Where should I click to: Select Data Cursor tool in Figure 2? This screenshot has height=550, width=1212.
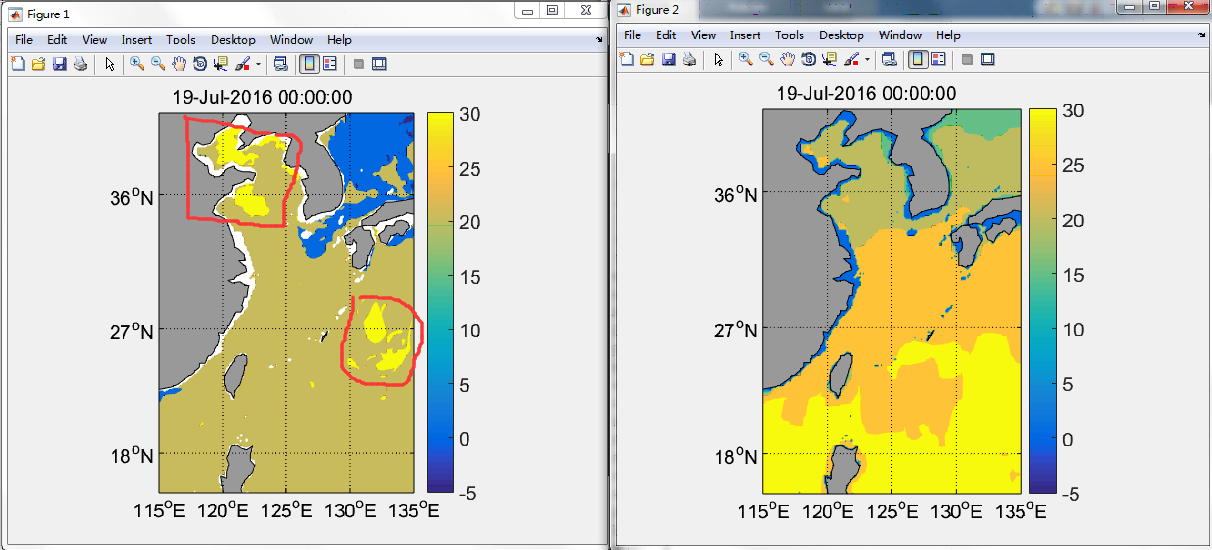[x=829, y=59]
